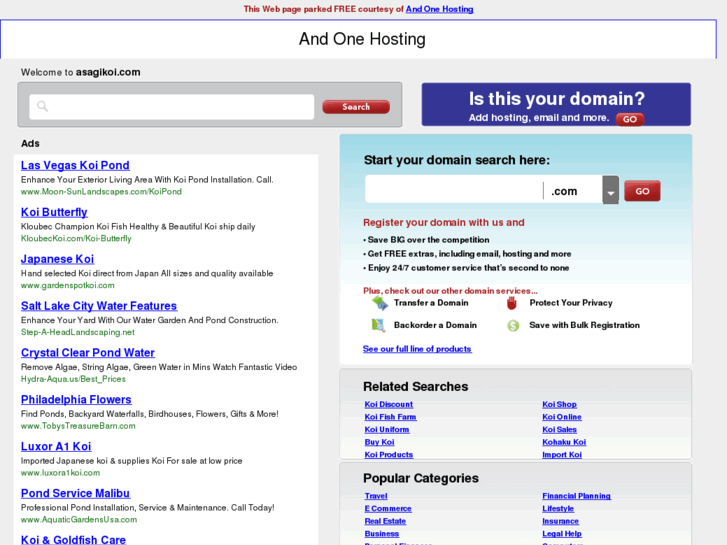727x545 pixels.
Task: Click the Is this your domain headline
Action: 557,99
